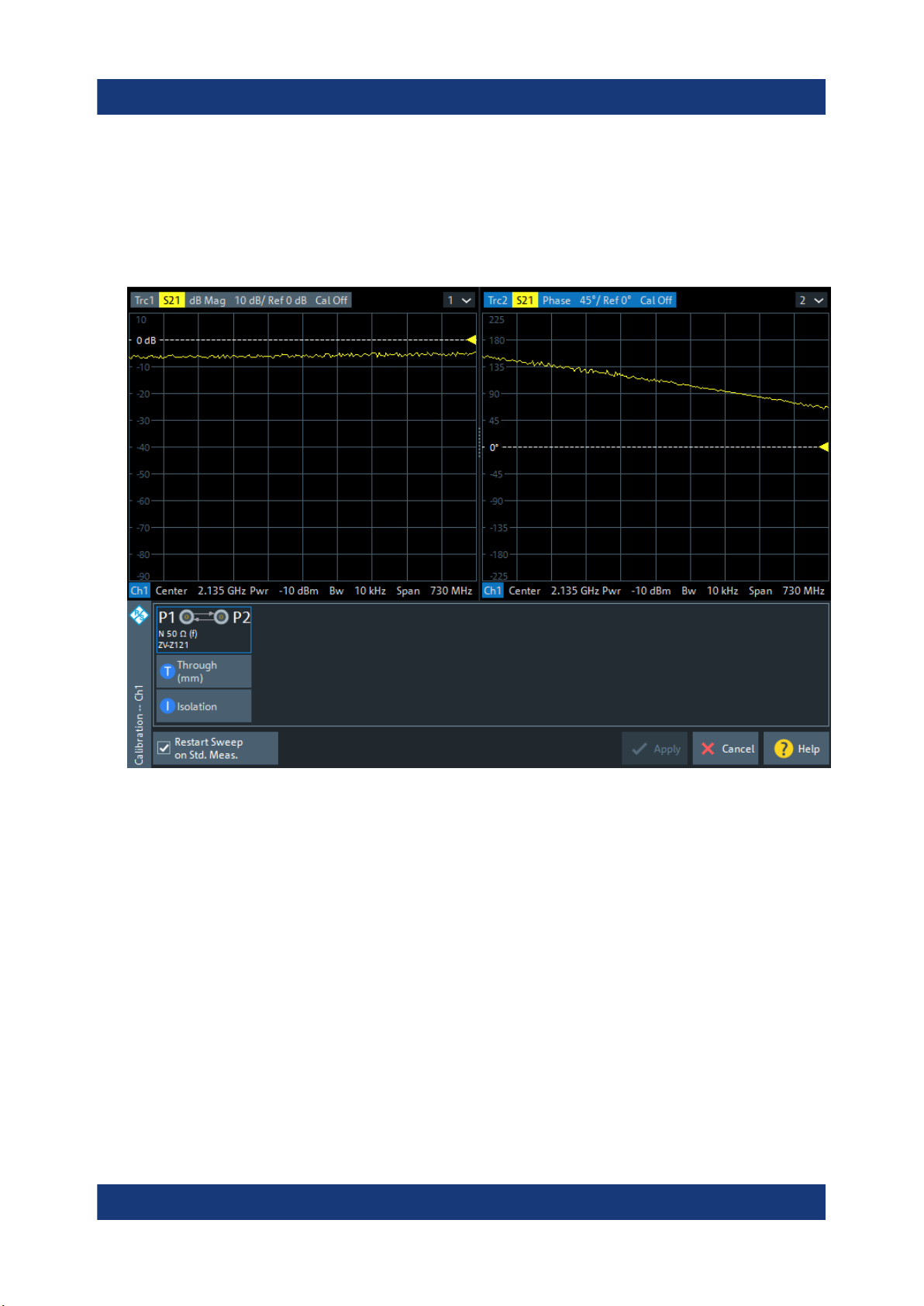Click Bw 10 kHz in right diagram

click(x=709, y=591)
